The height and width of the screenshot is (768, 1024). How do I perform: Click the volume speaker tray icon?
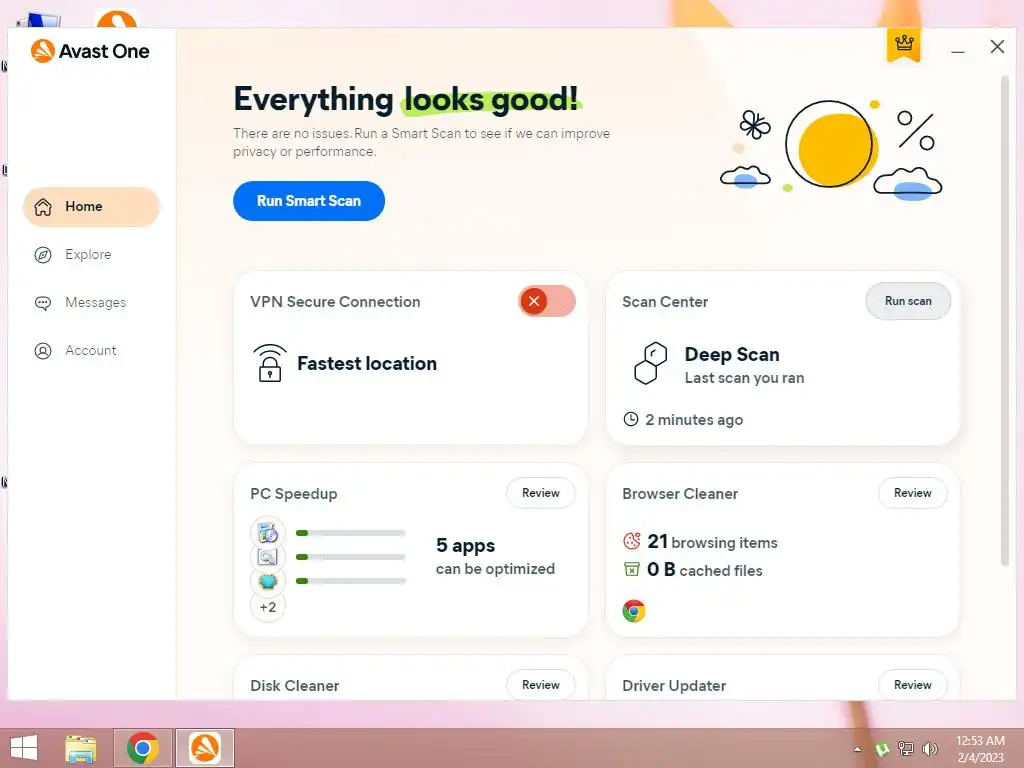point(929,748)
